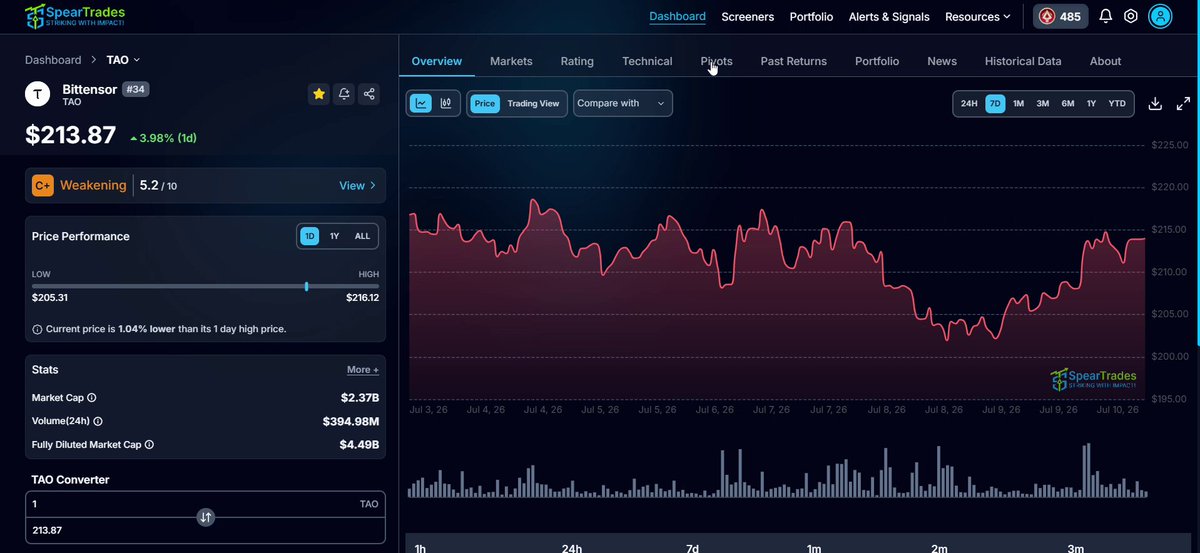
Task: Click the $4.49B diluted cap value
Action: point(359,444)
